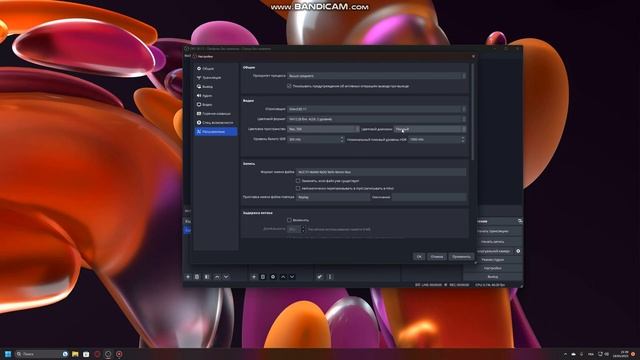Click the HDR nominal peak level stepper arrows
The height and width of the screenshot is (360, 640).
coord(462,139)
